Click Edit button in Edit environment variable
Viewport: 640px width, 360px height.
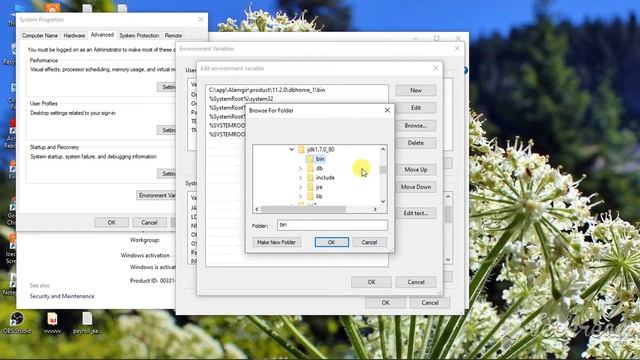point(416,108)
